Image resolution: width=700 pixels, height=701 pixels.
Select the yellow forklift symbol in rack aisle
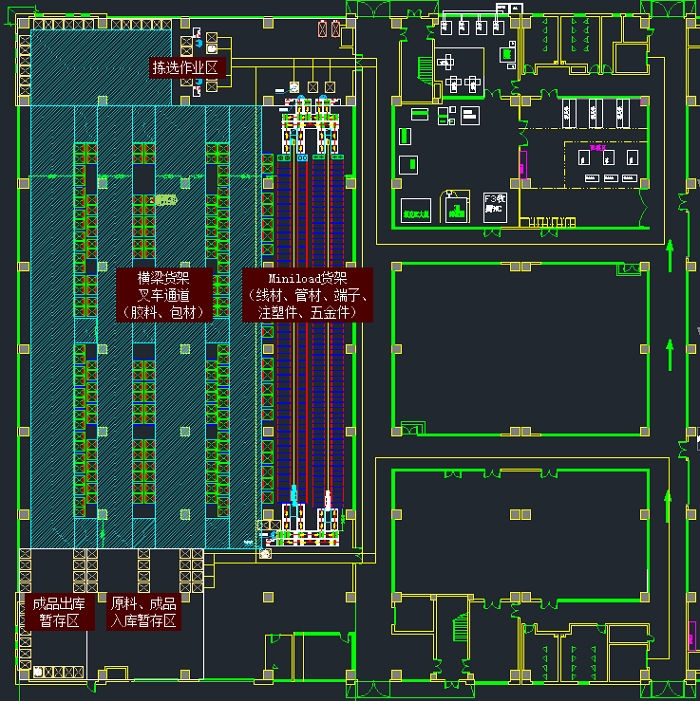click(x=164, y=200)
